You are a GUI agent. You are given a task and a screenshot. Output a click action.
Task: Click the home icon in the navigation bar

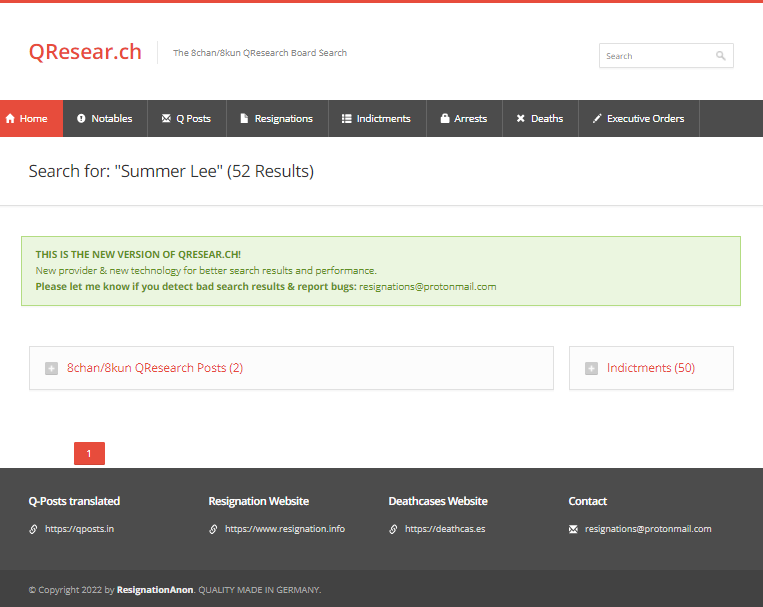pos(10,118)
